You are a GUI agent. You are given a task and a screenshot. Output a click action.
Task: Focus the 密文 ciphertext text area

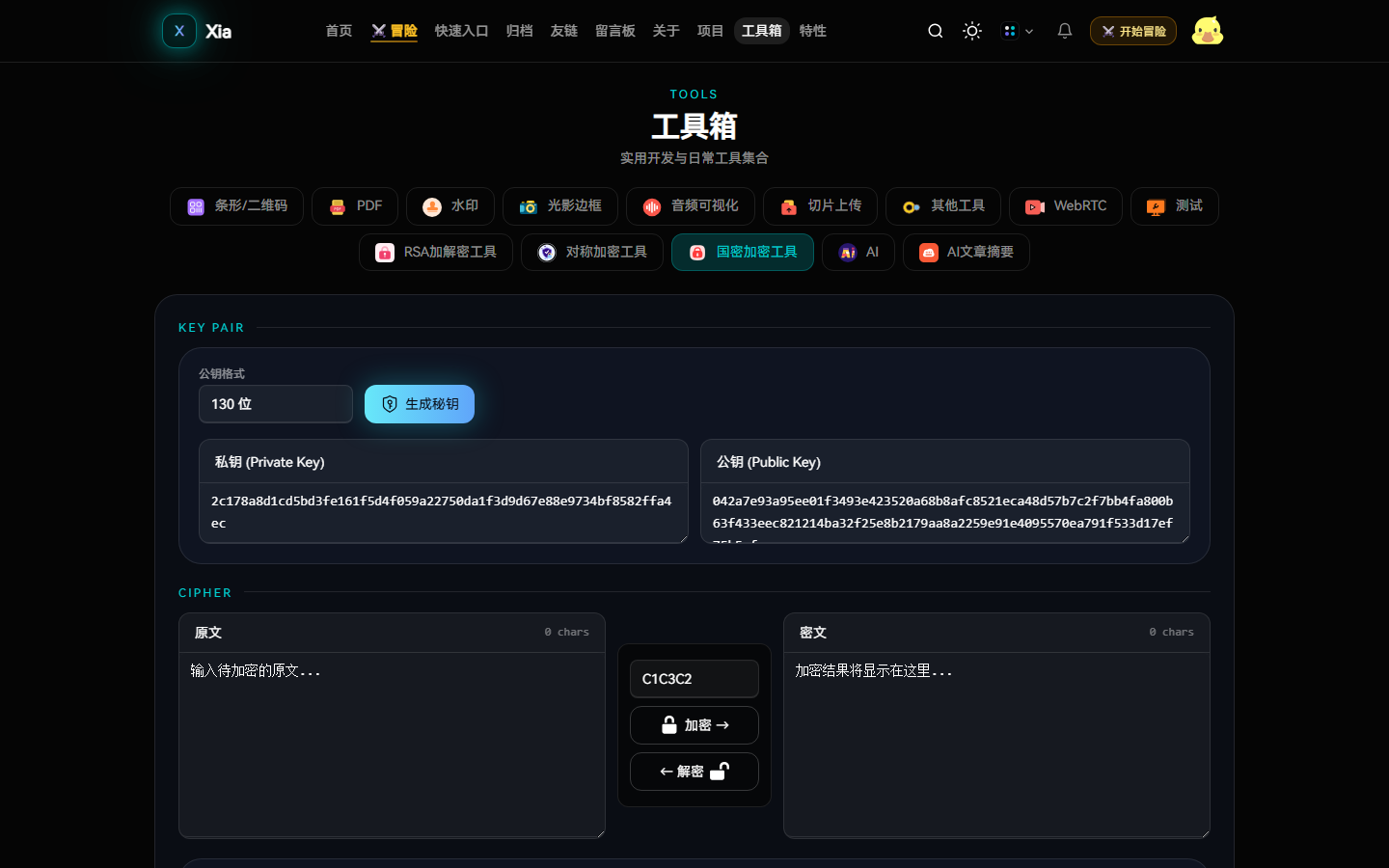click(996, 746)
